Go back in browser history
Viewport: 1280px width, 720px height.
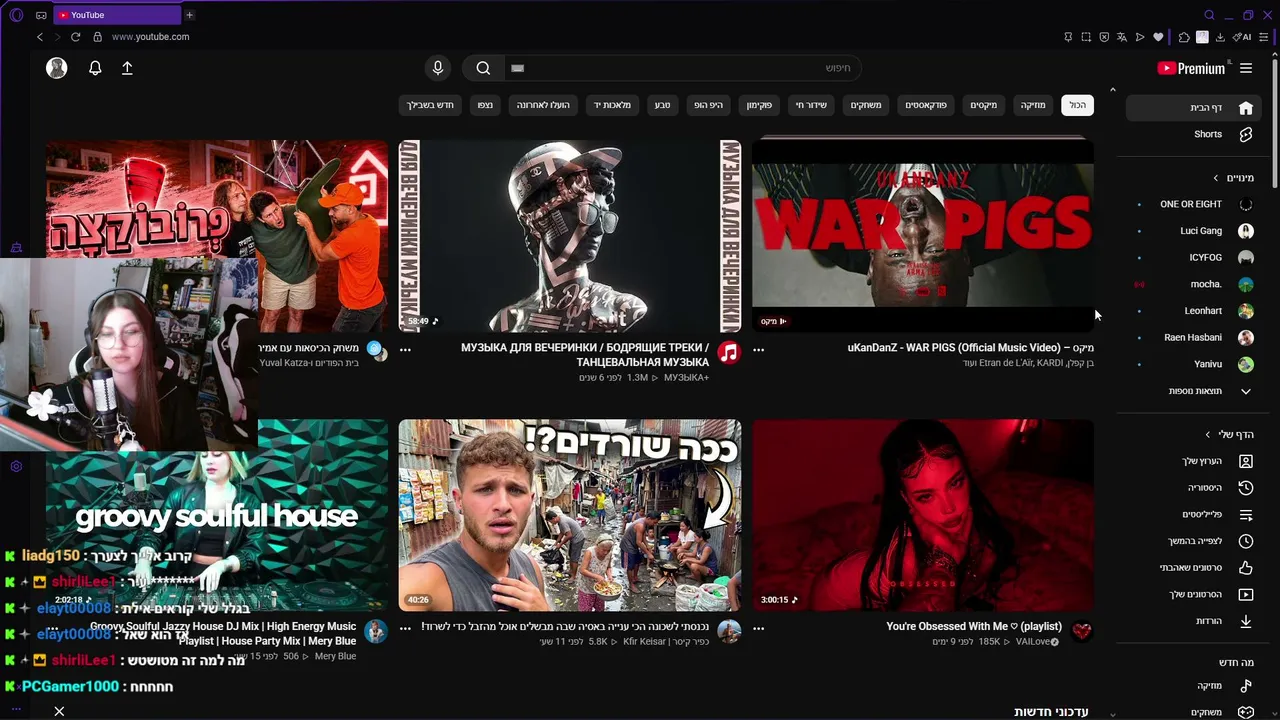tap(40, 37)
